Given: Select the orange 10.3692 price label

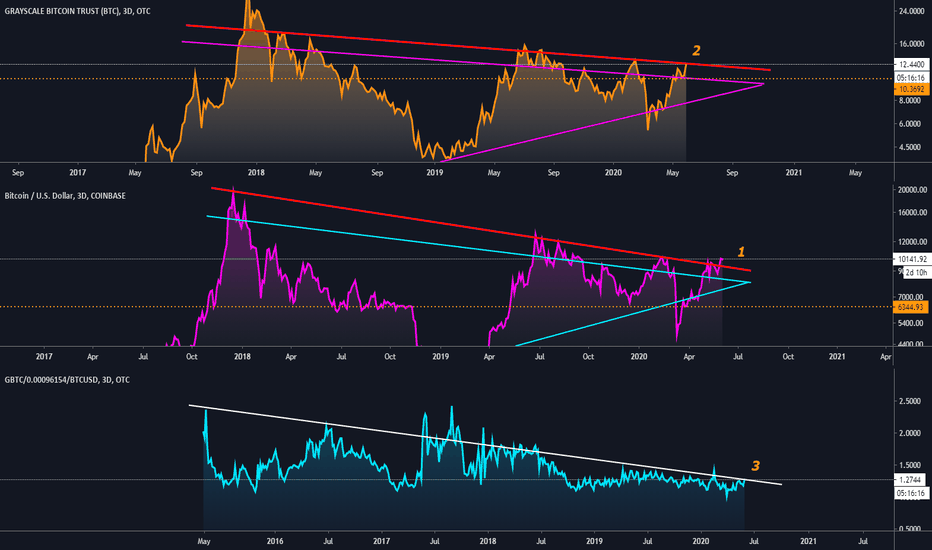Looking at the screenshot, I should pyautogui.click(x=911, y=89).
